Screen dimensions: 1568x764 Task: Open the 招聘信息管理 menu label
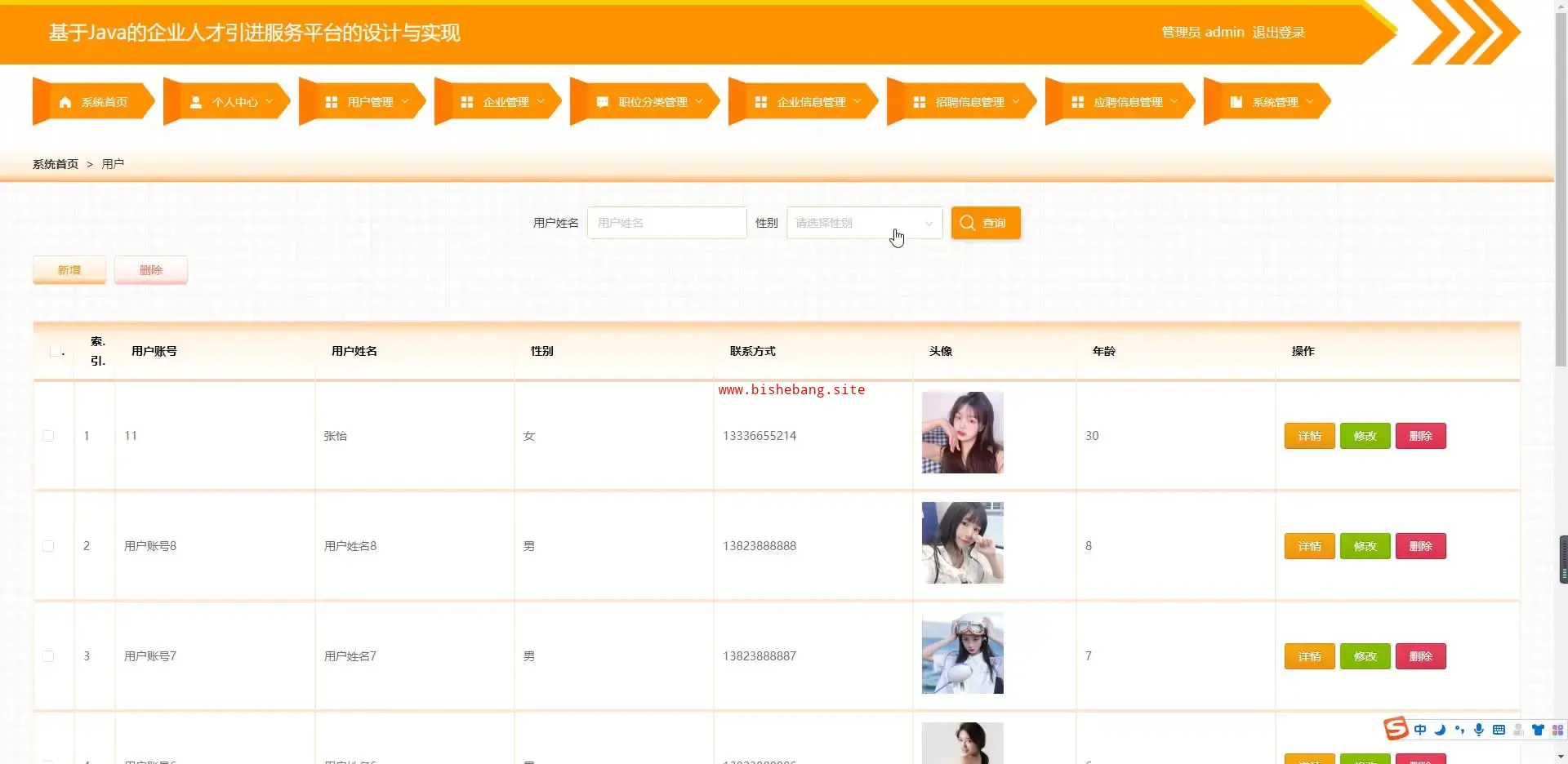tap(970, 102)
